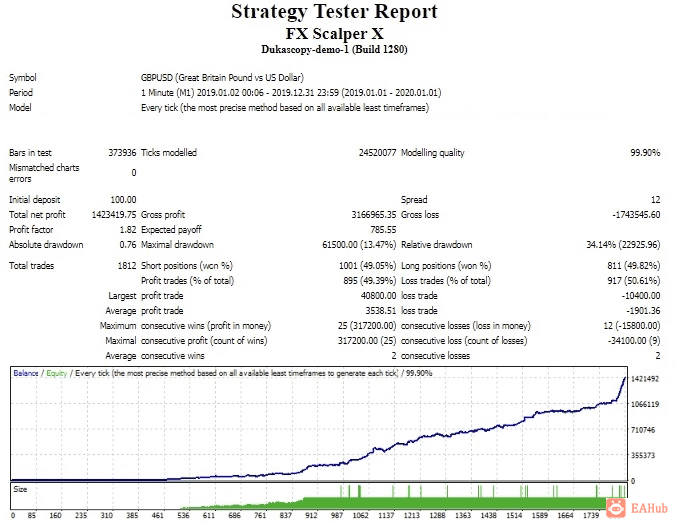
Task: Click the Largest loss trade value -10400.00
Action: click(641, 296)
